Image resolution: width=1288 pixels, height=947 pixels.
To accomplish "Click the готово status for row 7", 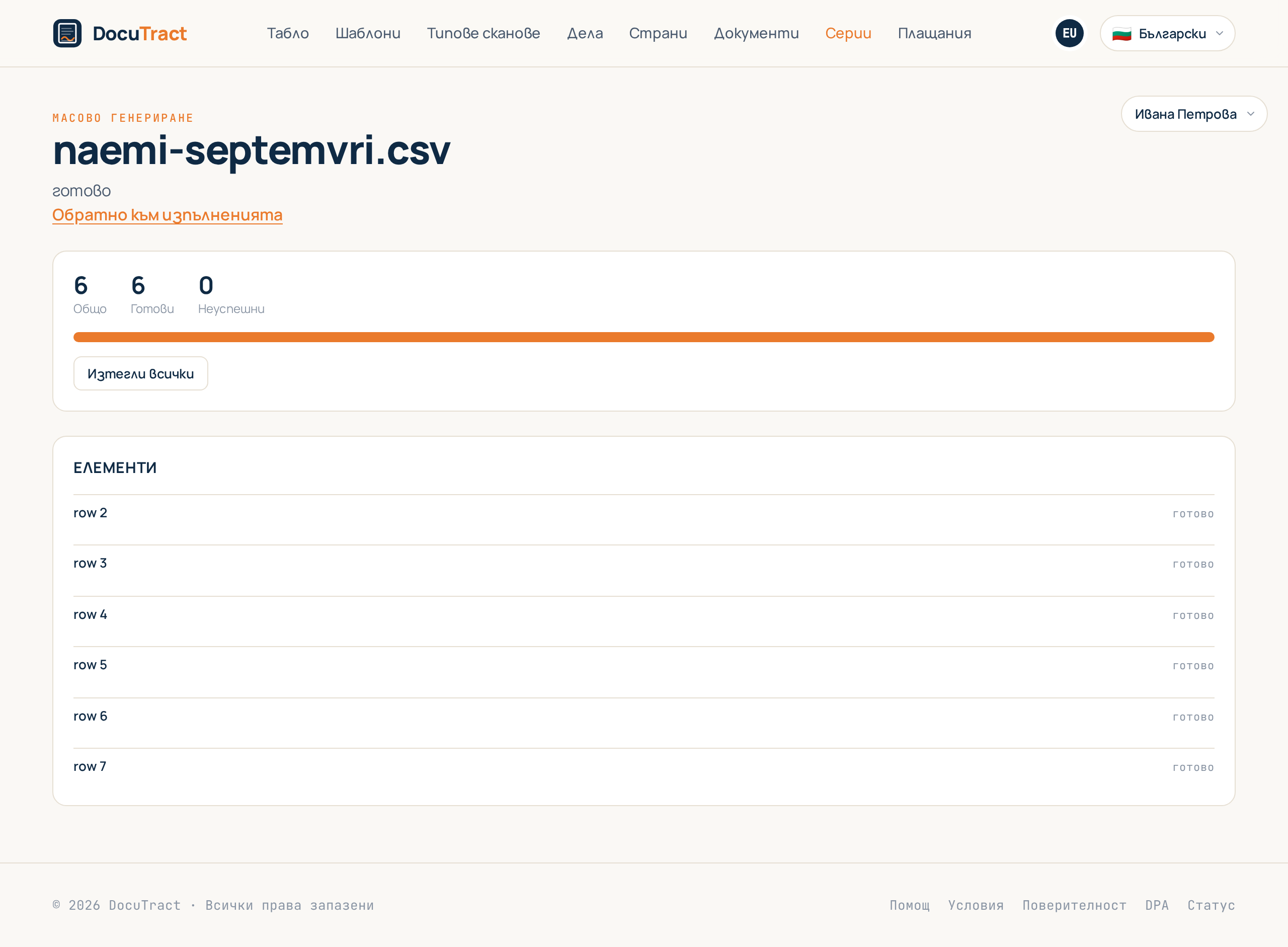I will (x=1193, y=767).
